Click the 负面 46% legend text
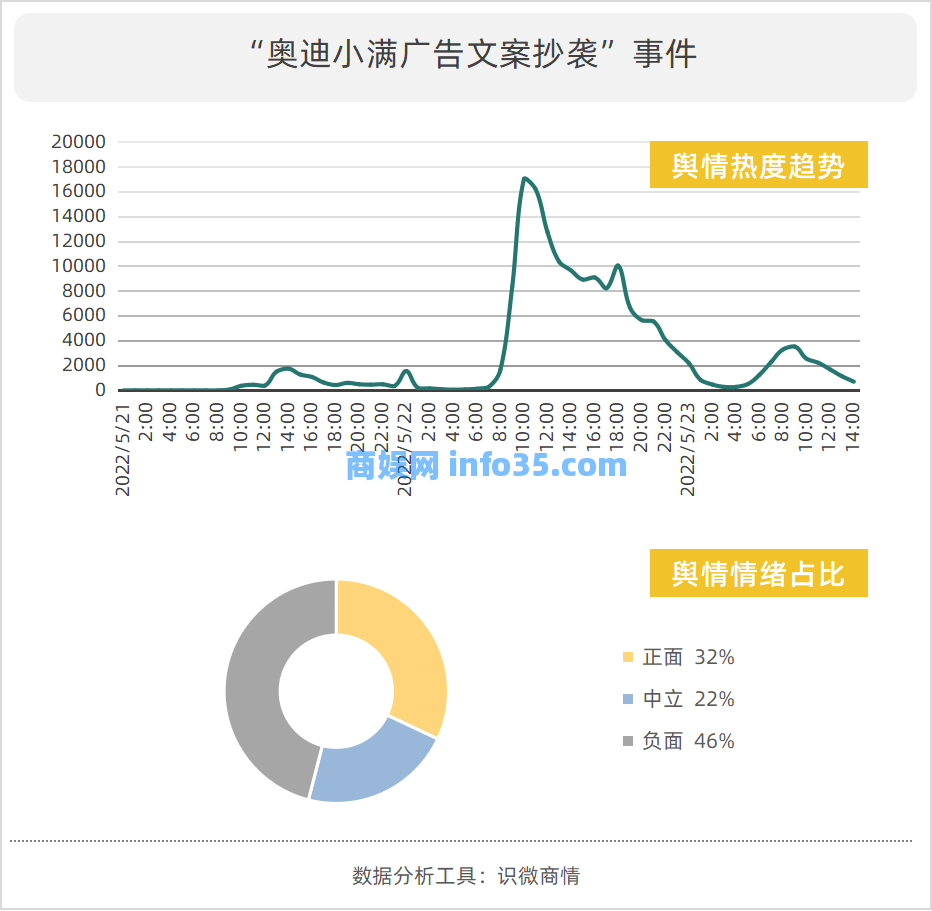Screen dimensions: 932x911 point(688,741)
